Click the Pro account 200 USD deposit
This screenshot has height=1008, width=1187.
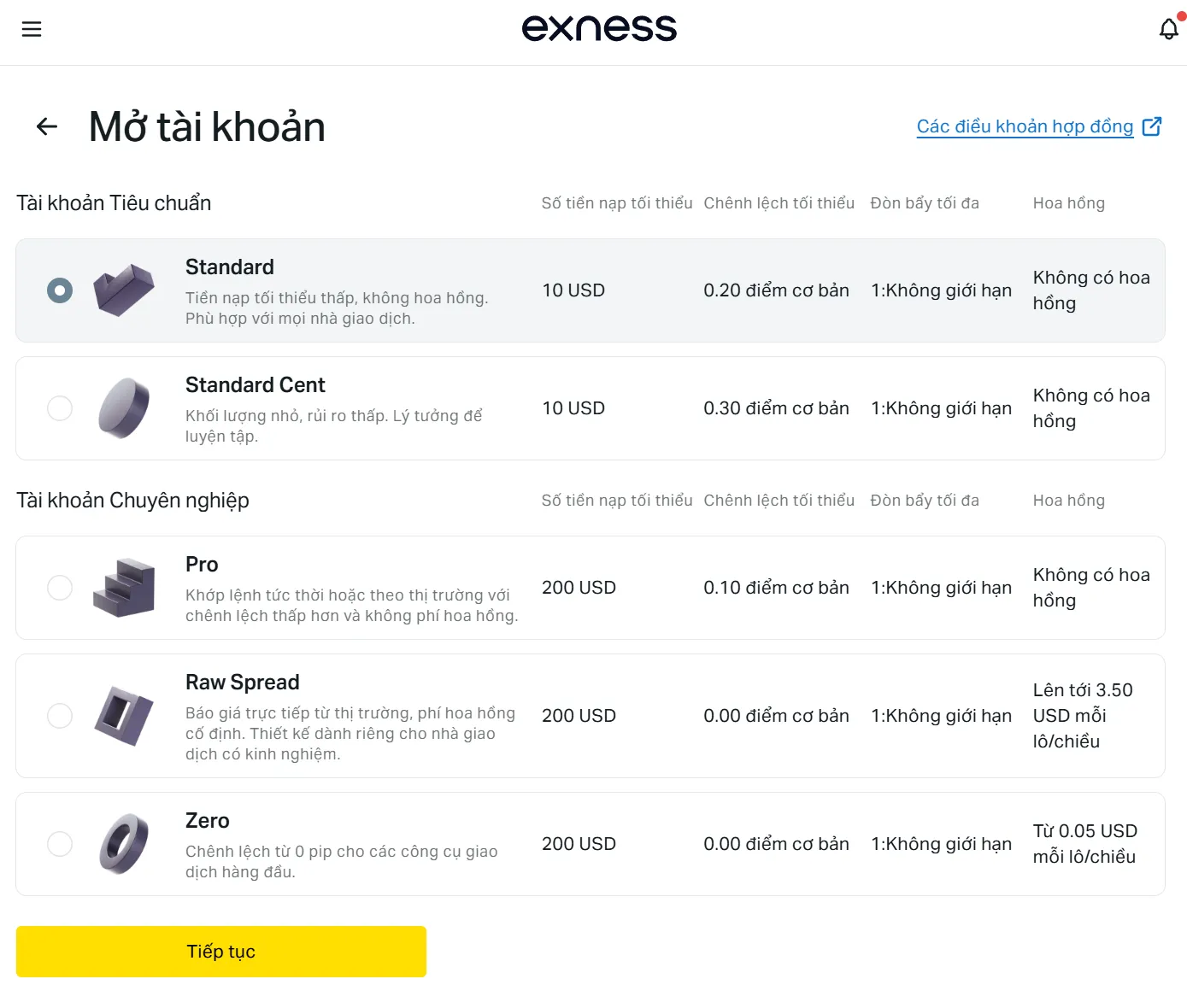(x=579, y=588)
